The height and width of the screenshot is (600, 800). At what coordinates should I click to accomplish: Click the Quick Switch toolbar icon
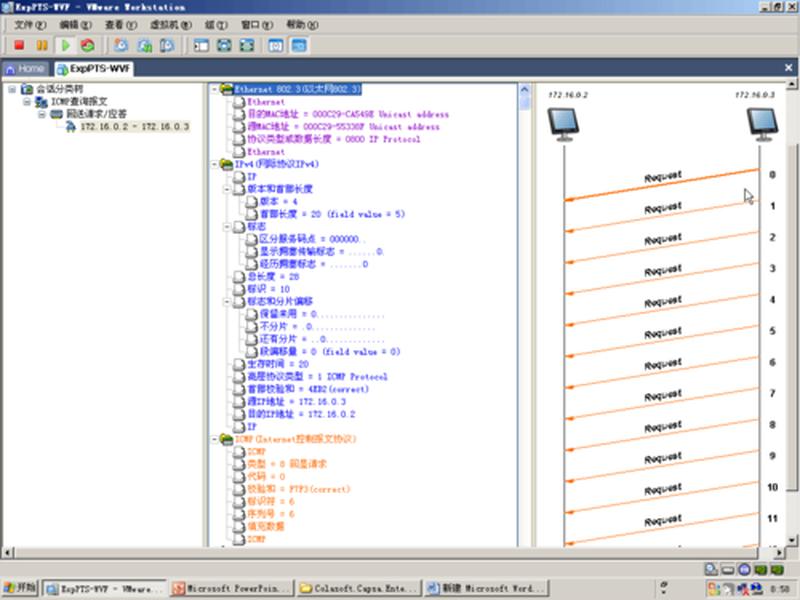(247, 45)
